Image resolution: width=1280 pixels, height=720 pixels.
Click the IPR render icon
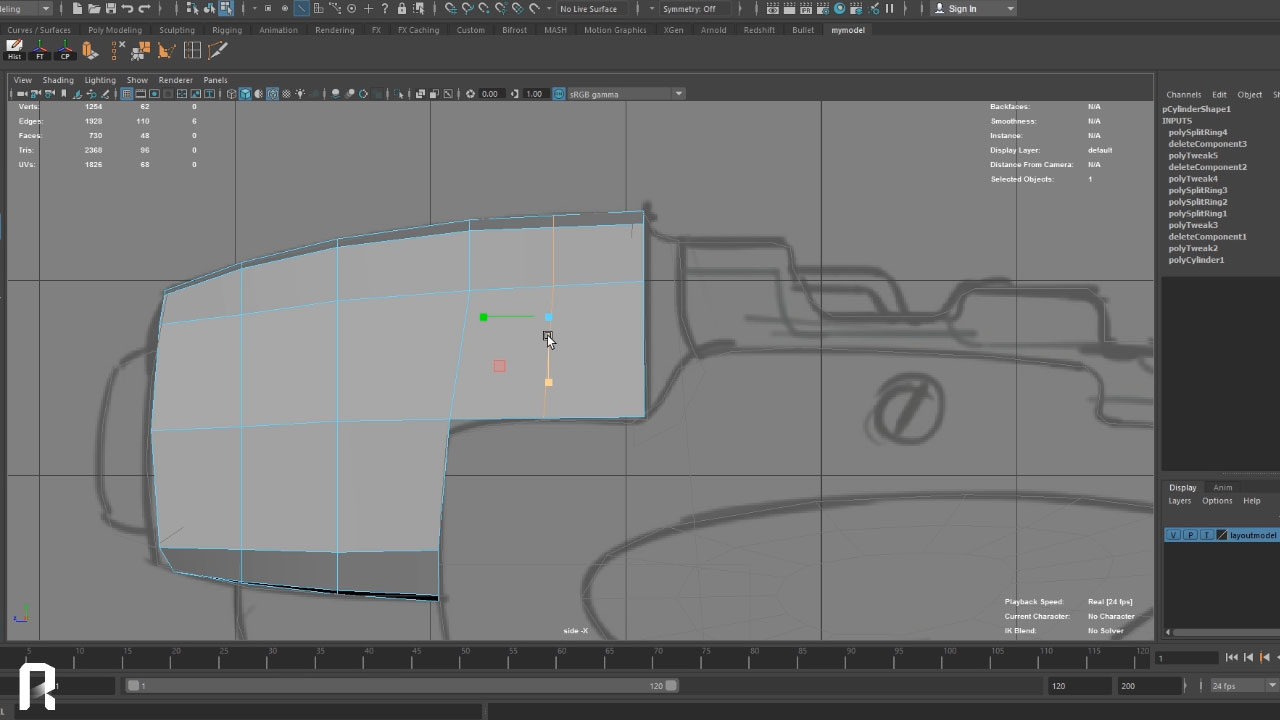[806, 9]
